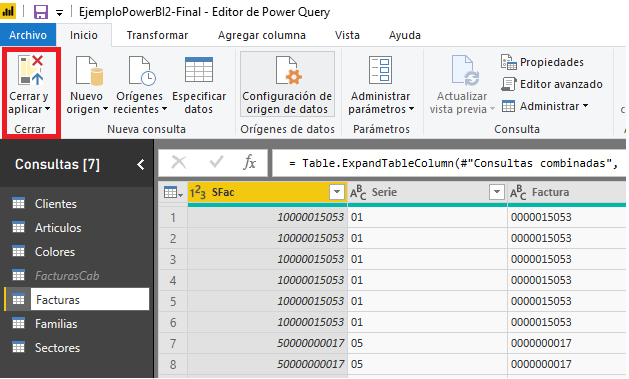Click the fx function icon

[x=250, y=162]
